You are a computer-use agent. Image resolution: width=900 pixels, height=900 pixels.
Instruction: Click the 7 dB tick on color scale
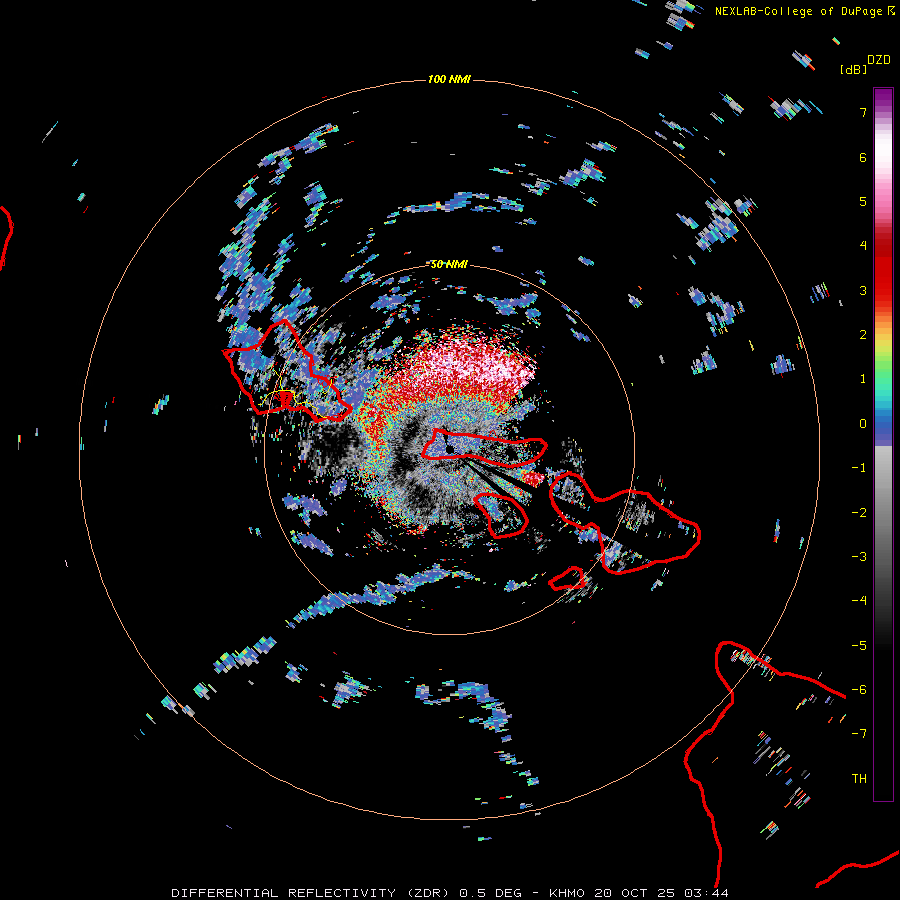[x=863, y=112]
